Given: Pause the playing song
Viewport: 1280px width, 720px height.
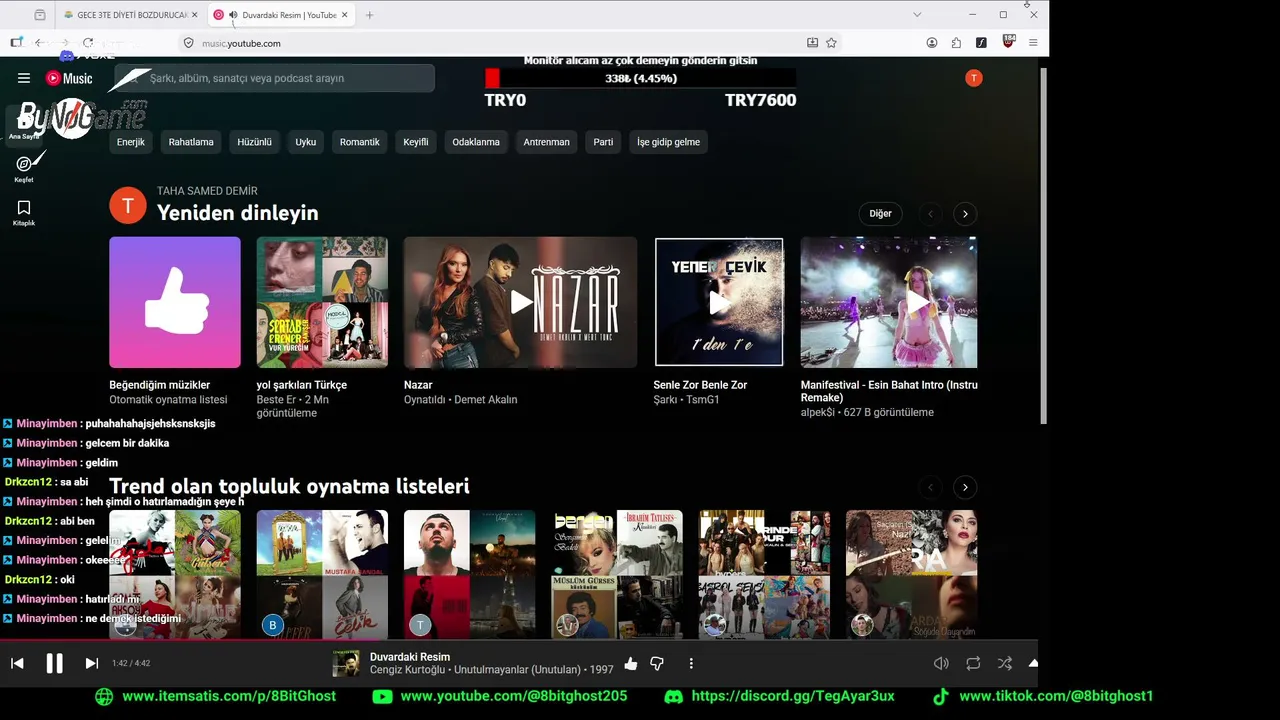Looking at the screenshot, I should (x=55, y=663).
